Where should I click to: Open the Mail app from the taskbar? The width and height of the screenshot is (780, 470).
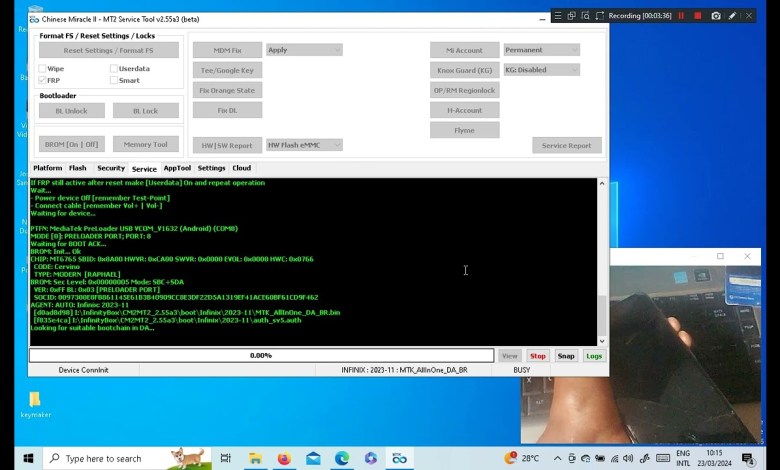pyautogui.click(x=313, y=458)
